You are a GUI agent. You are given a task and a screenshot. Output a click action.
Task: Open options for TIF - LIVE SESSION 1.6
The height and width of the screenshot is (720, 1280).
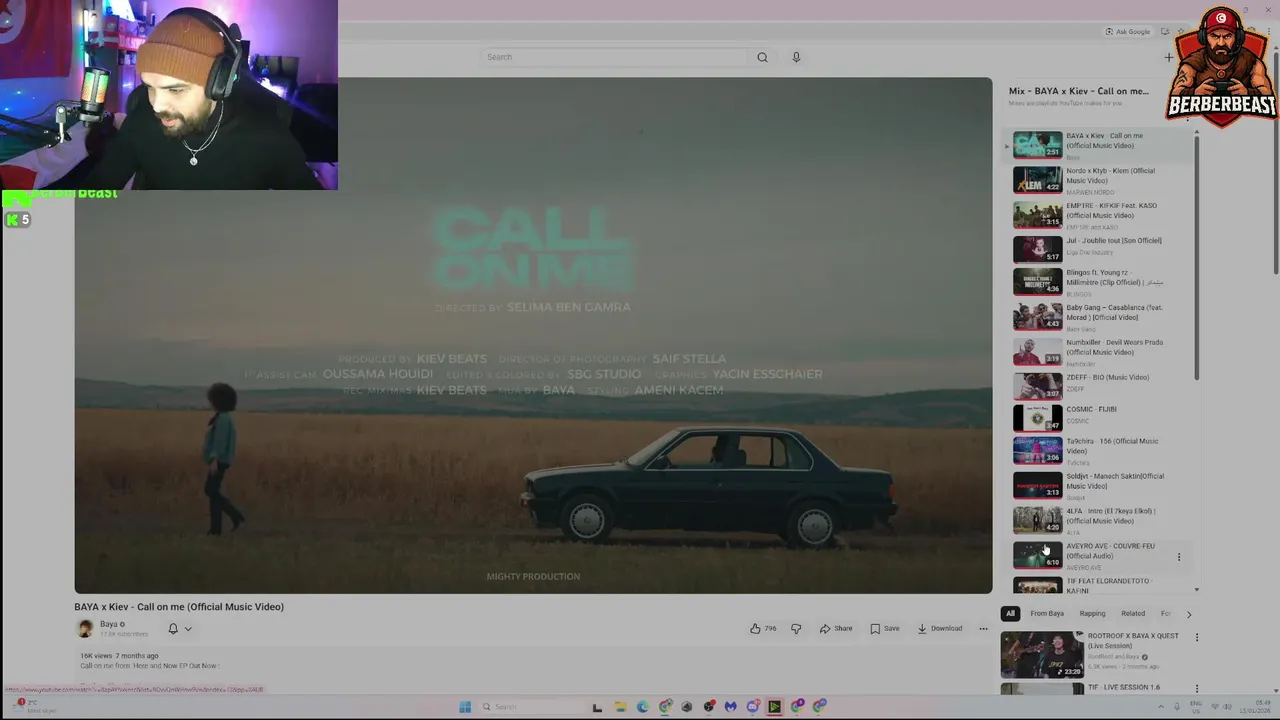1197,689
